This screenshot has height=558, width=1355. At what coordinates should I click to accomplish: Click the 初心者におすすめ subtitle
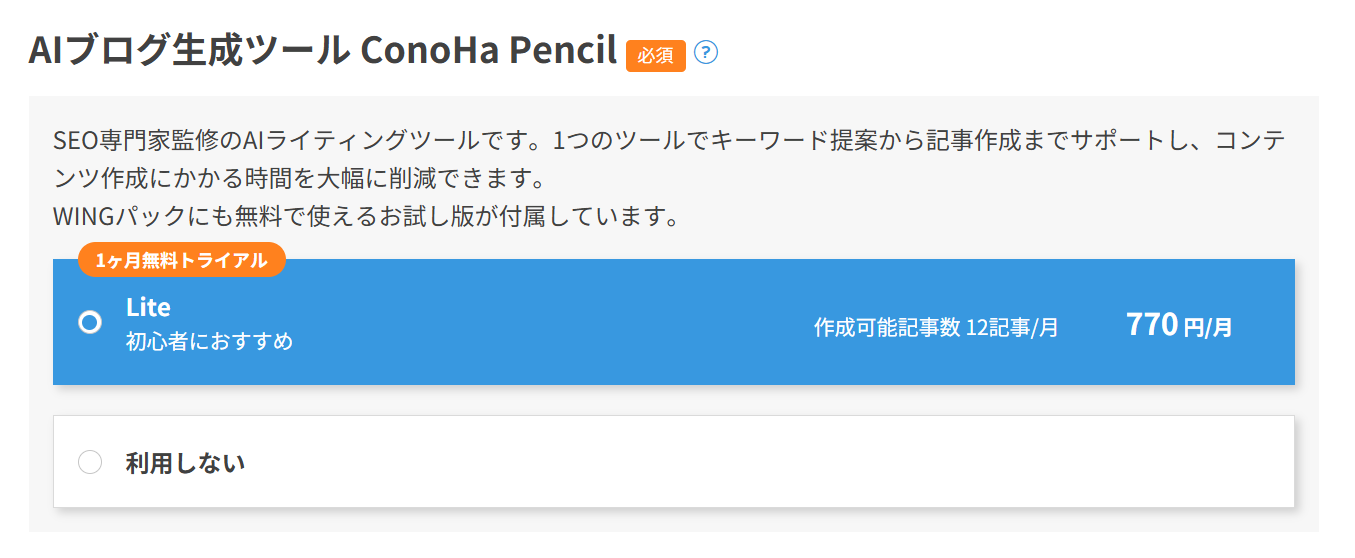pos(209,341)
